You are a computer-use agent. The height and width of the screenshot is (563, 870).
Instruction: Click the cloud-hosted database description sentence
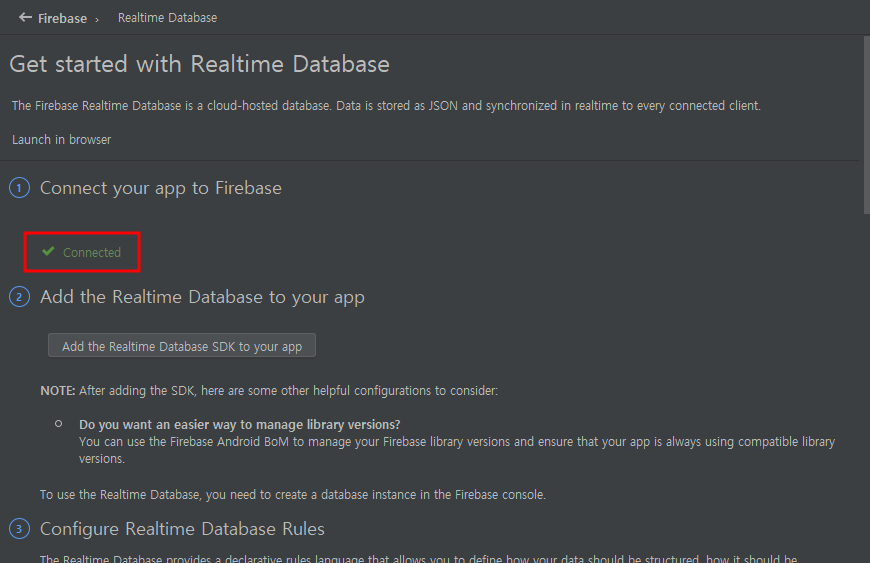point(386,105)
